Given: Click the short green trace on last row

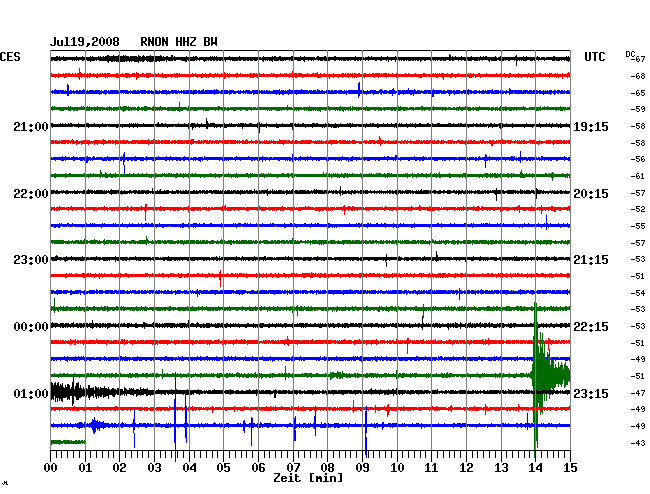Looking at the screenshot, I should [68, 442].
